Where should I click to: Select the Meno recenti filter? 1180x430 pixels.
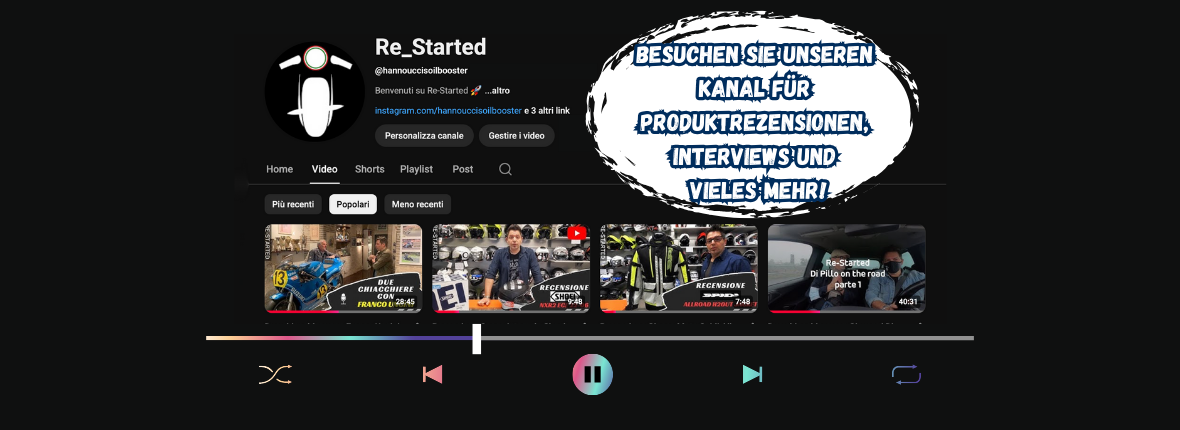[417, 204]
